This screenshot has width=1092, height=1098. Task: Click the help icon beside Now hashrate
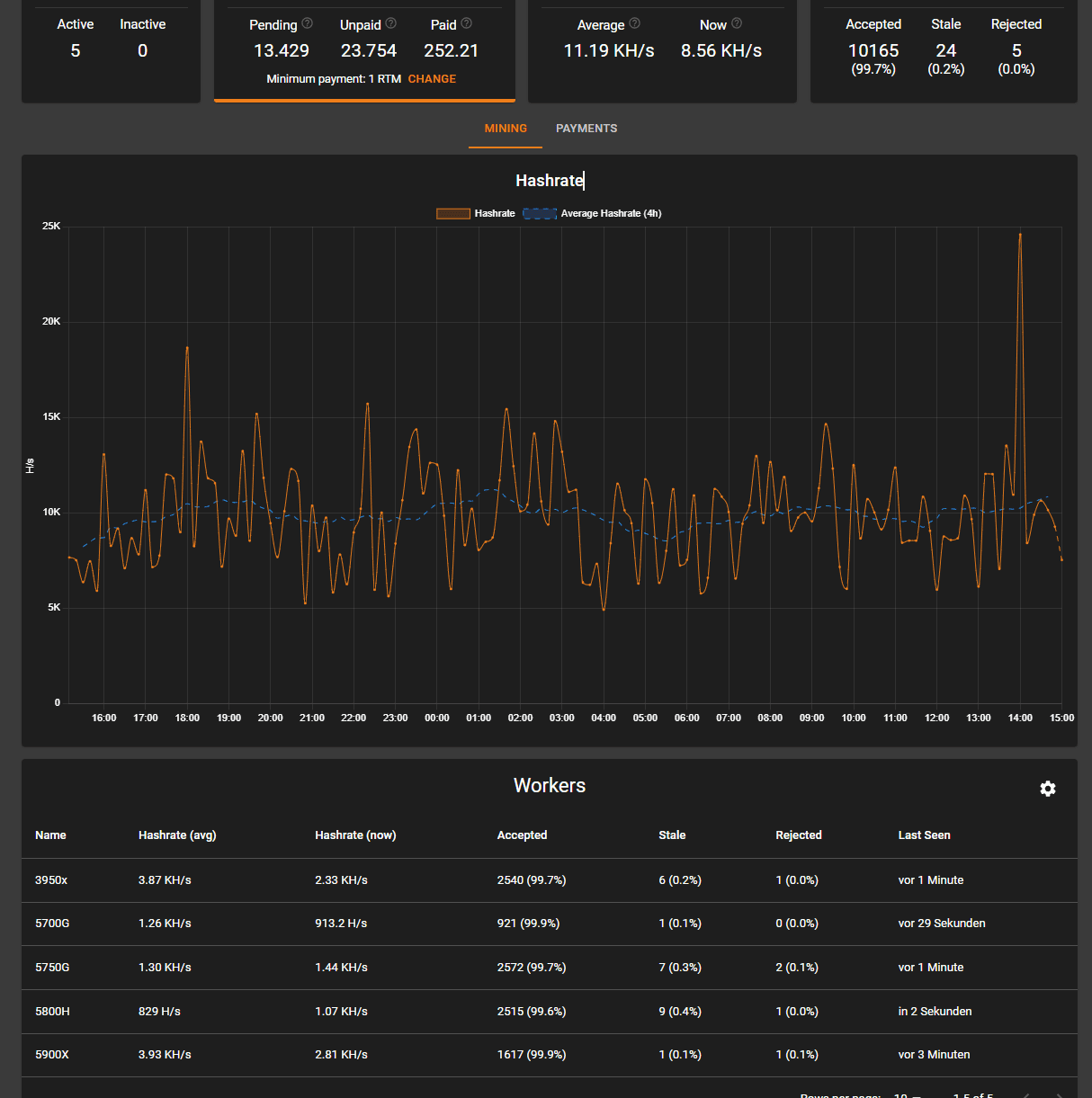pyautogui.click(x=738, y=23)
